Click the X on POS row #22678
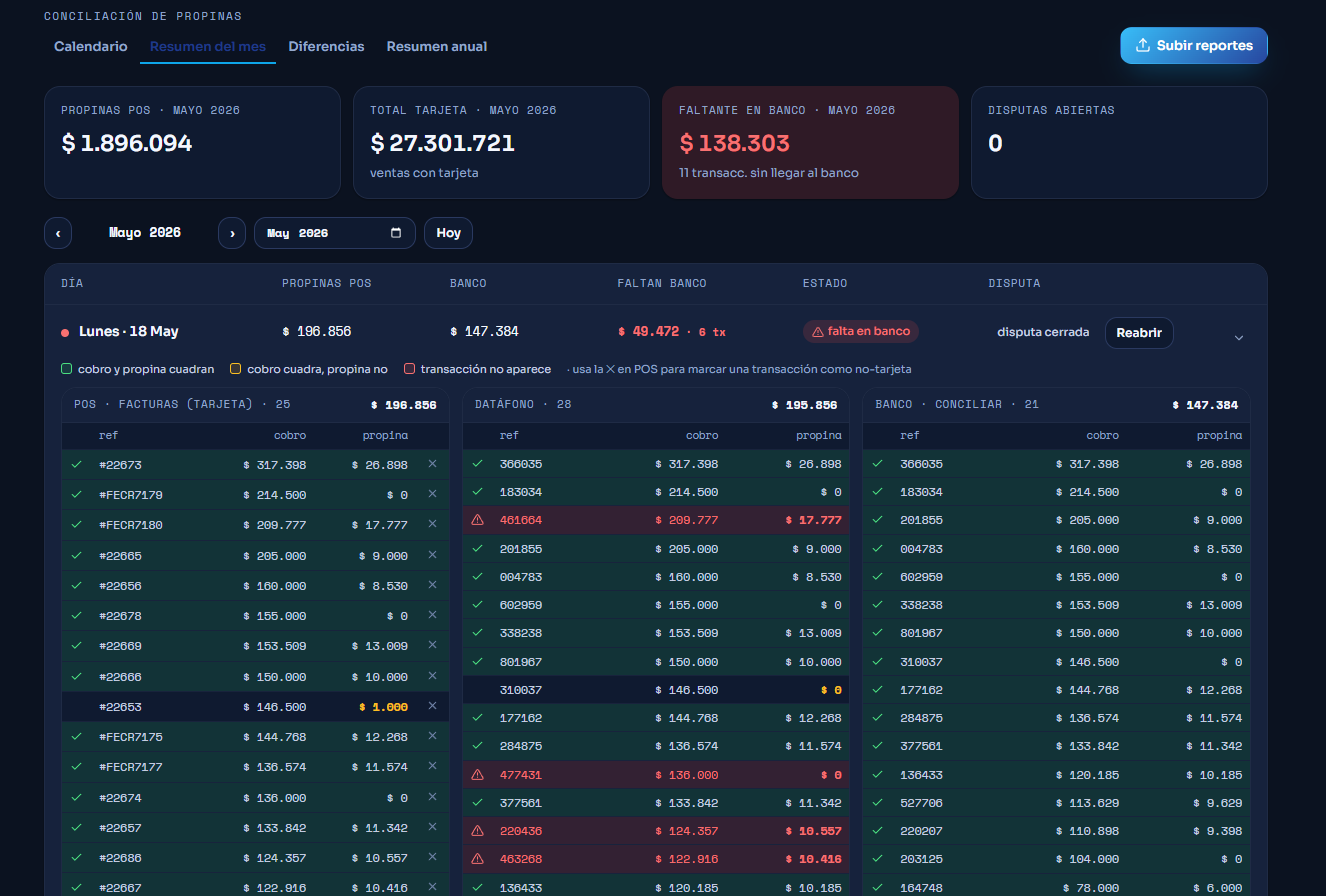Viewport: 1326px width, 896px height. [432, 615]
